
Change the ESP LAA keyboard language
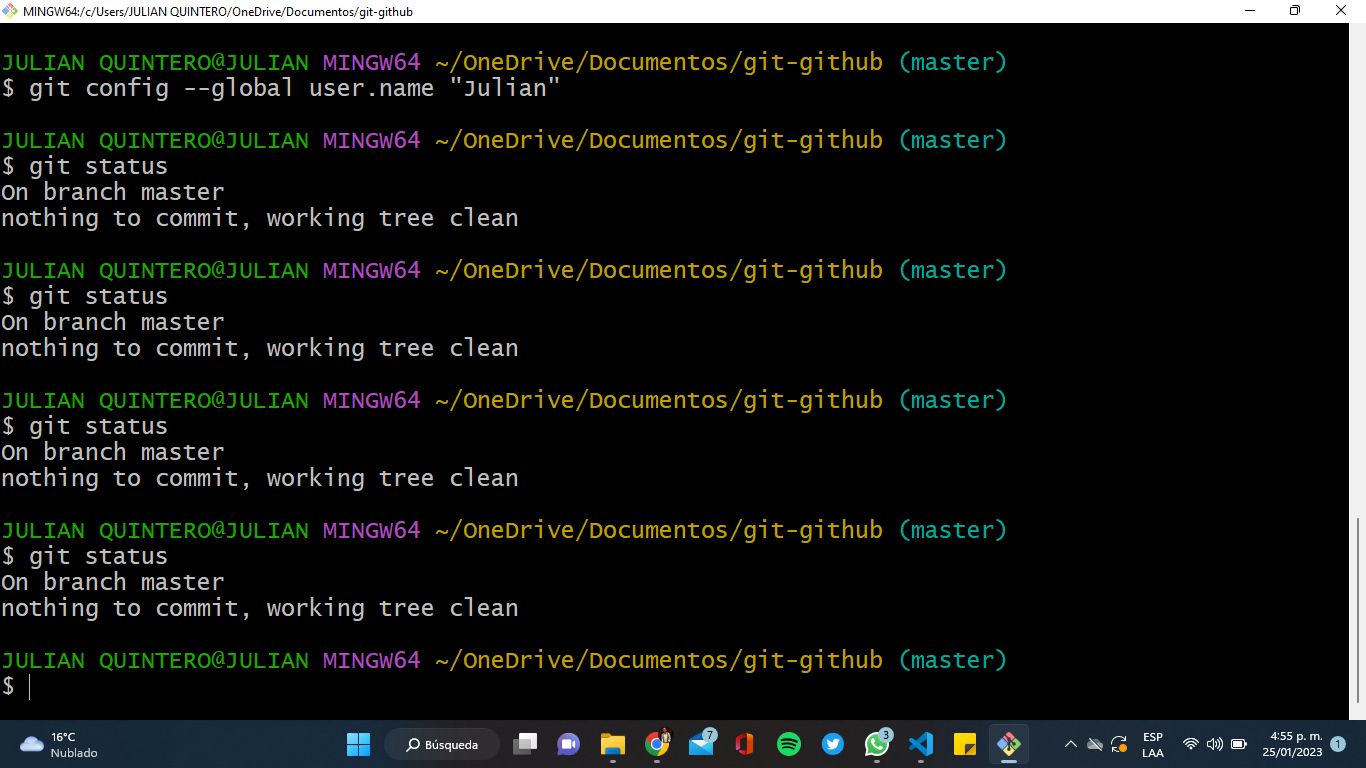click(1153, 745)
